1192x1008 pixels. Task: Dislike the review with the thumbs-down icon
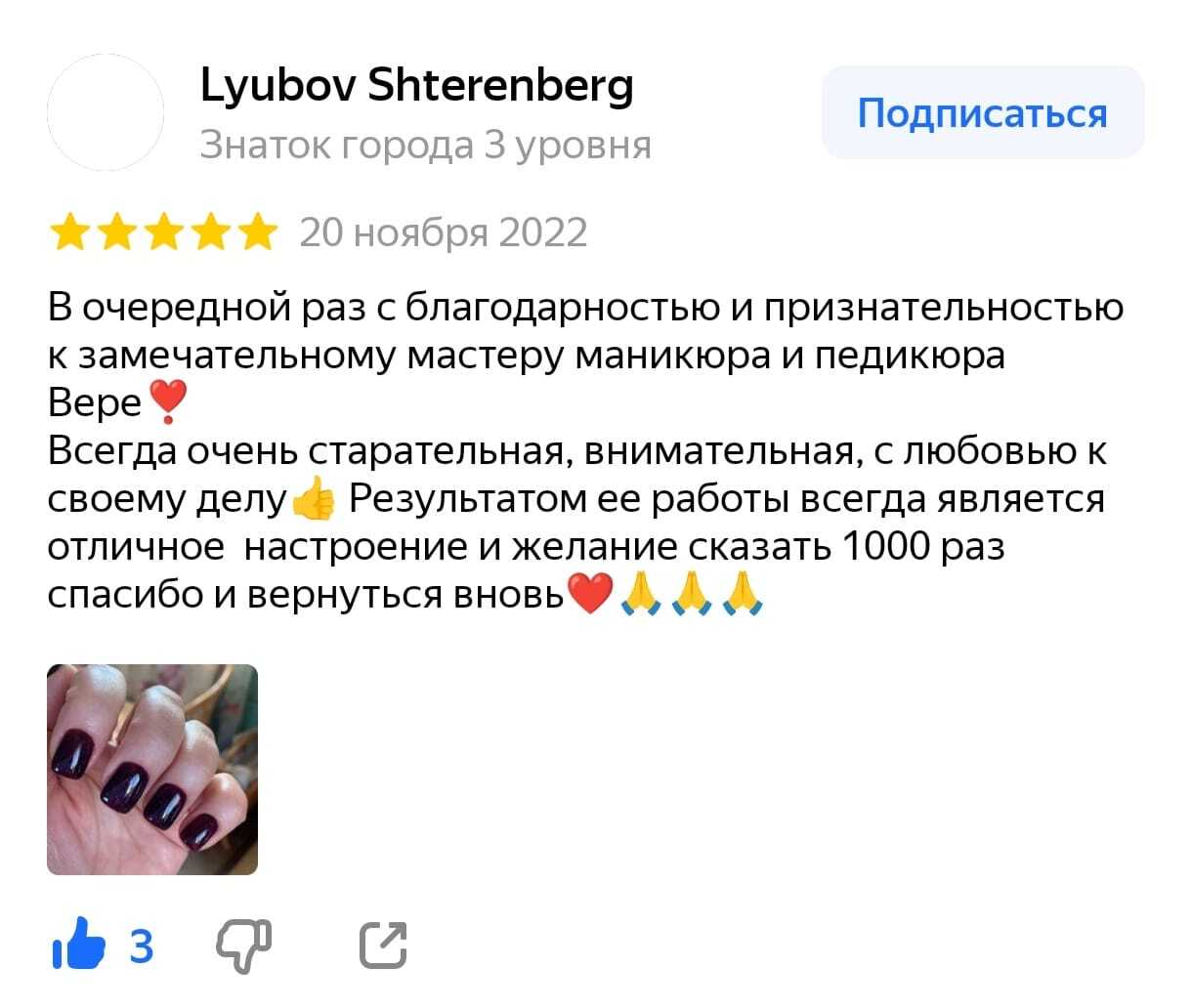pos(243,945)
